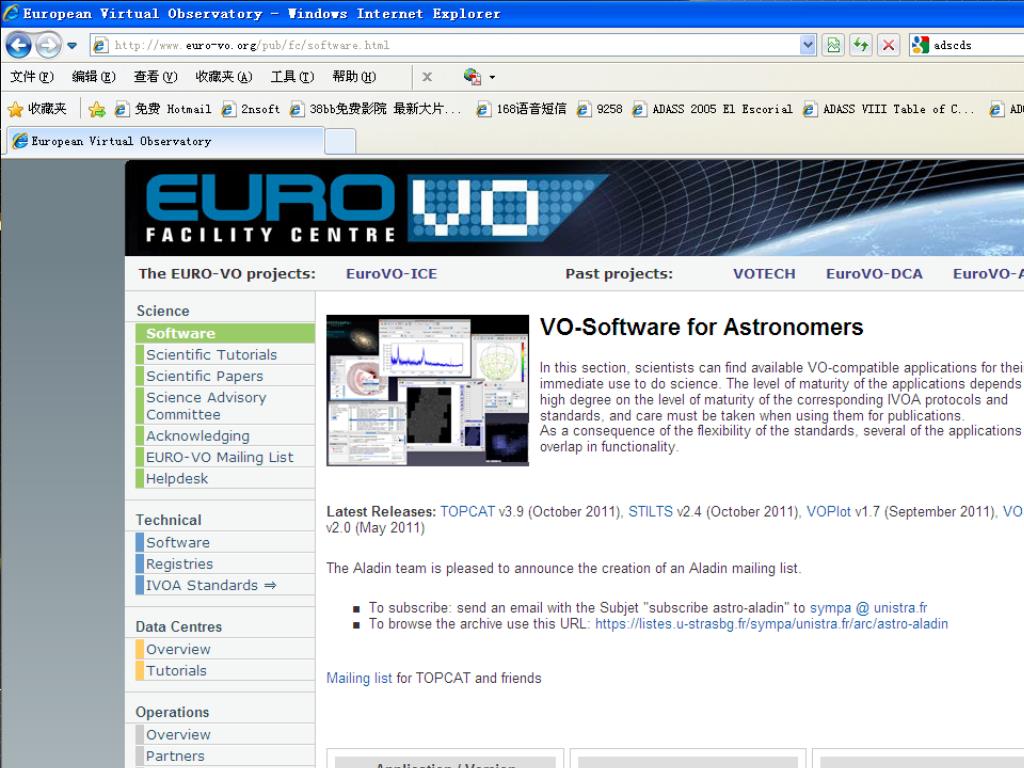Open the TOPCAT latest release link

(x=468, y=511)
